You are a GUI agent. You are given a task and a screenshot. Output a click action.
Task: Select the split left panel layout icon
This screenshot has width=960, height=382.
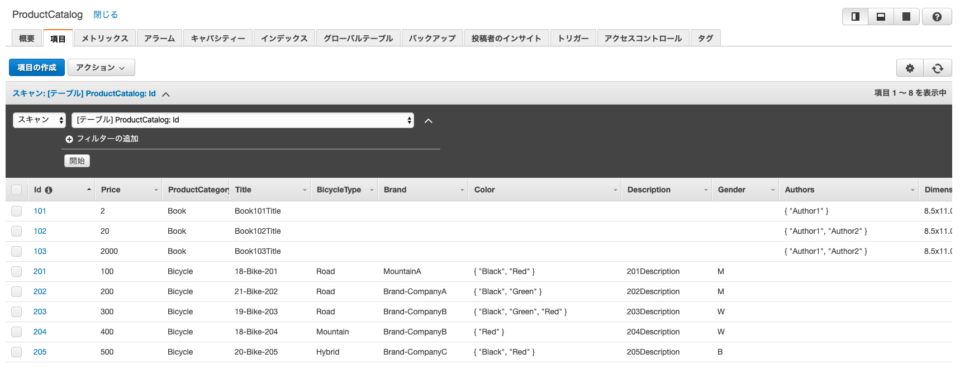[x=855, y=17]
